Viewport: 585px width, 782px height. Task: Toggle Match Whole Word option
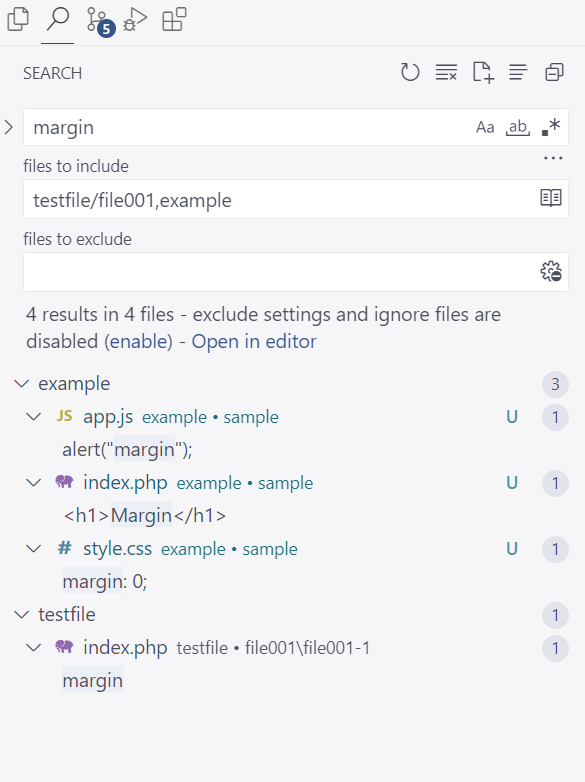518,128
